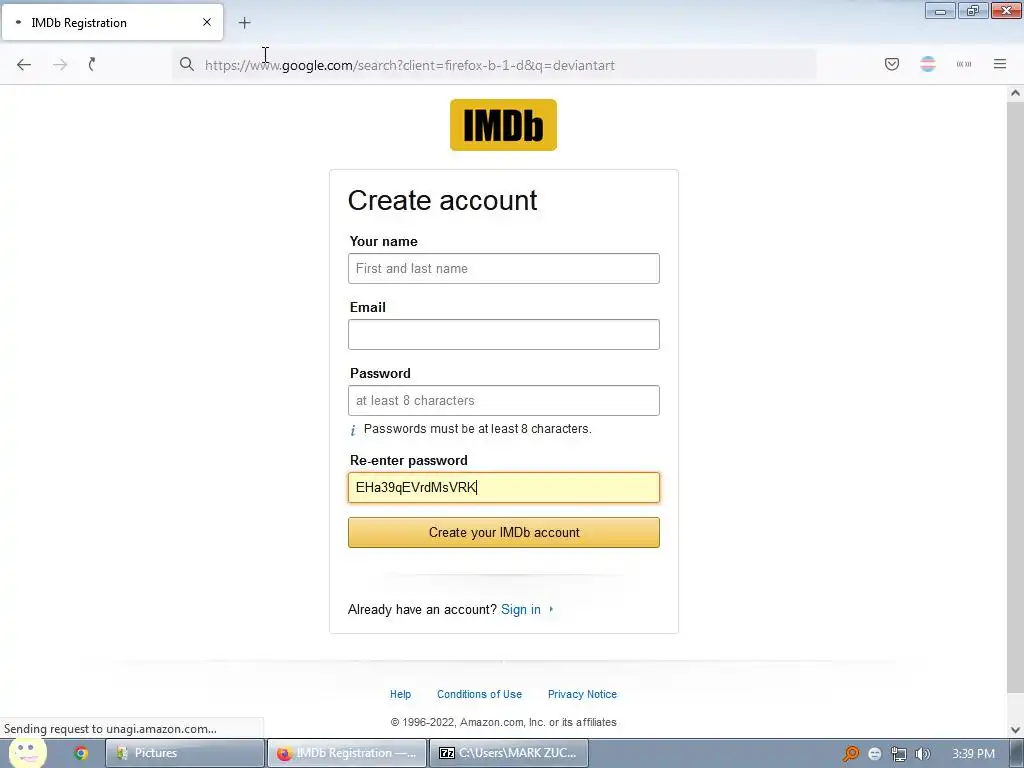
Task: Switch to the Pictures taskbar window
Action: click(185, 753)
